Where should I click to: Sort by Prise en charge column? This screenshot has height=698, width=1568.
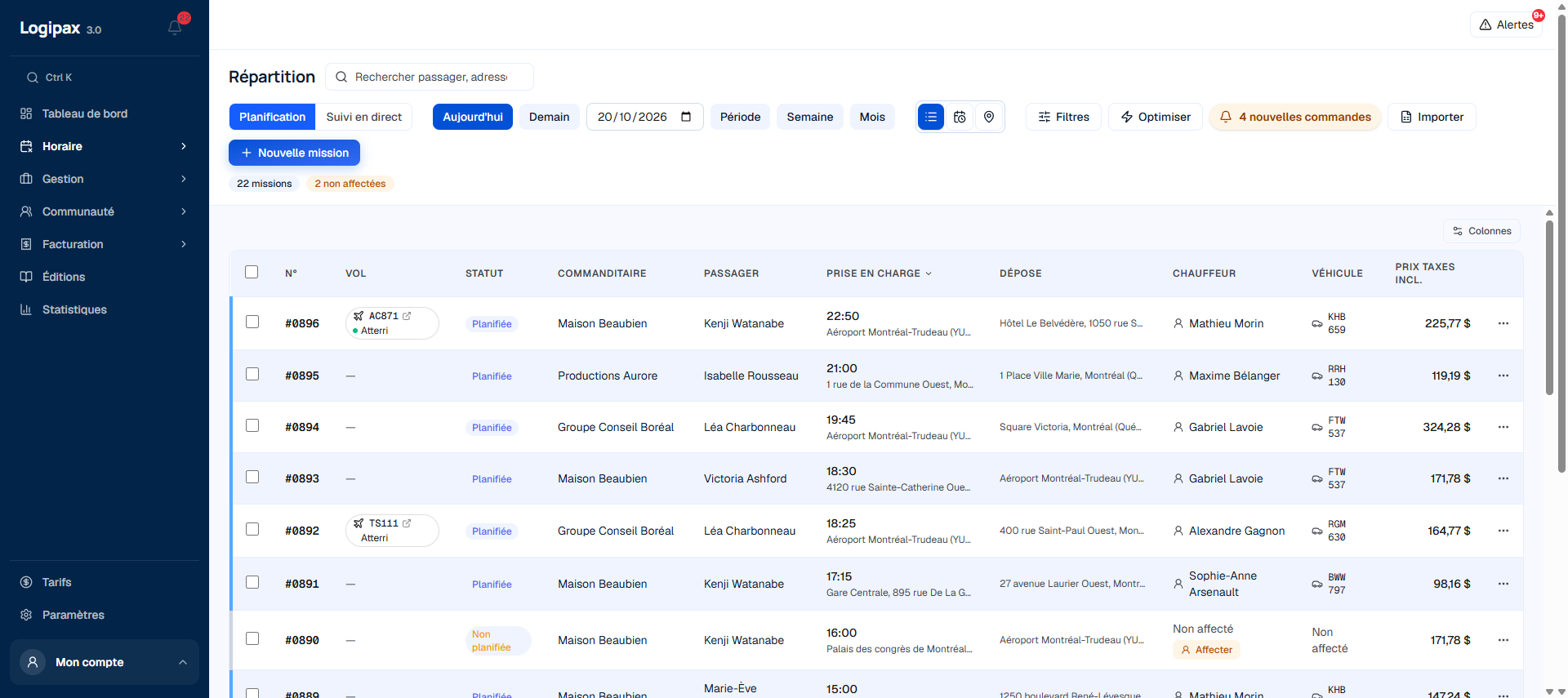[879, 273]
